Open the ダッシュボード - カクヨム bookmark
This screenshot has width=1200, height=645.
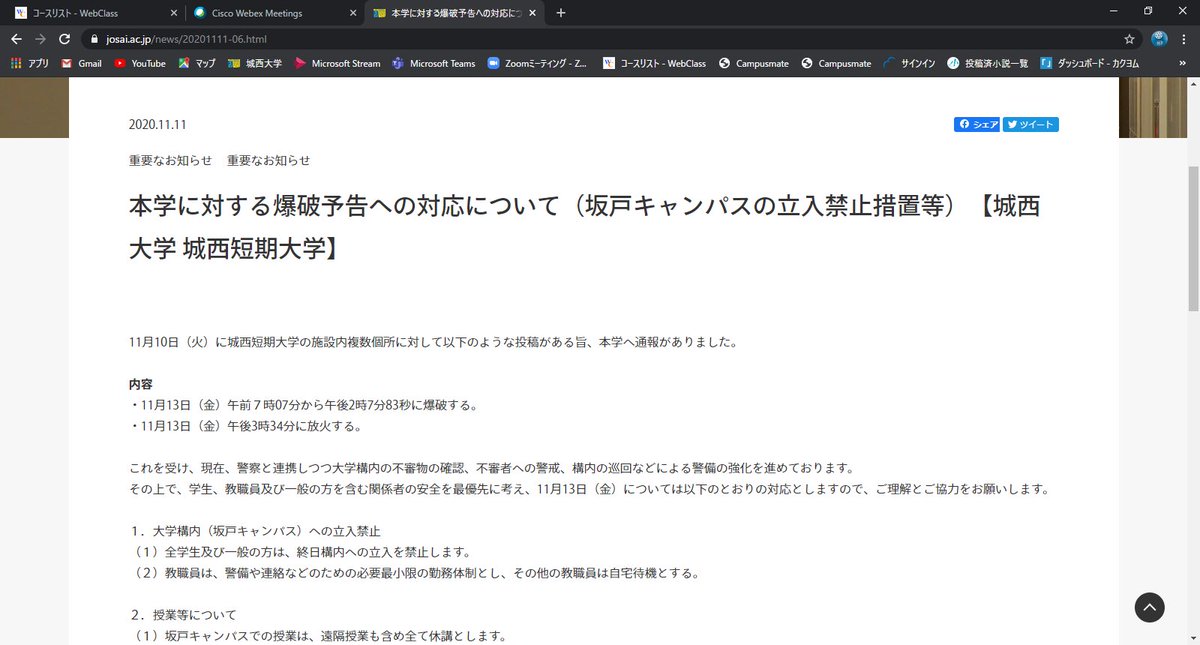pyautogui.click(x=1088, y=63)
